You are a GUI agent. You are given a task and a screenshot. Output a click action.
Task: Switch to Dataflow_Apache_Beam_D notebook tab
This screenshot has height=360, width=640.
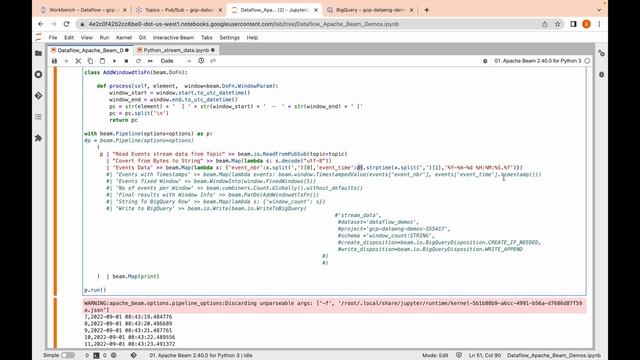pos(90,50)
